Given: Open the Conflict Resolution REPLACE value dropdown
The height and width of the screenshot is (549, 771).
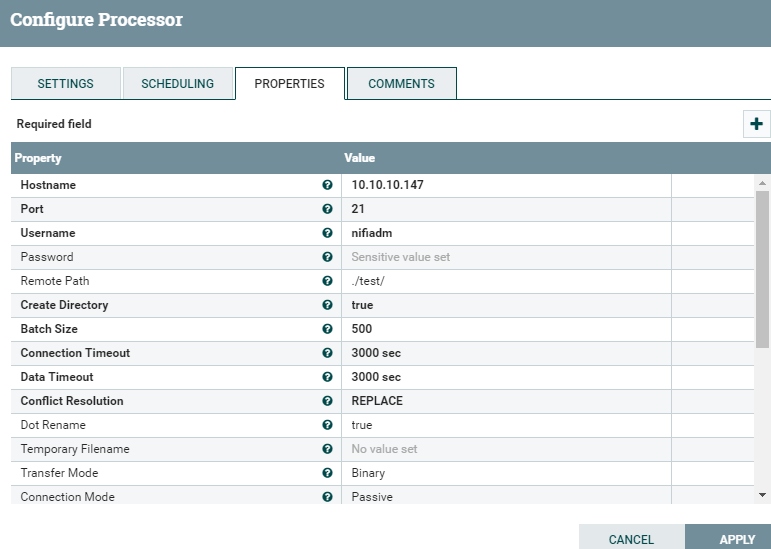Looking at the screenshot, I should (x=505, y=401).
